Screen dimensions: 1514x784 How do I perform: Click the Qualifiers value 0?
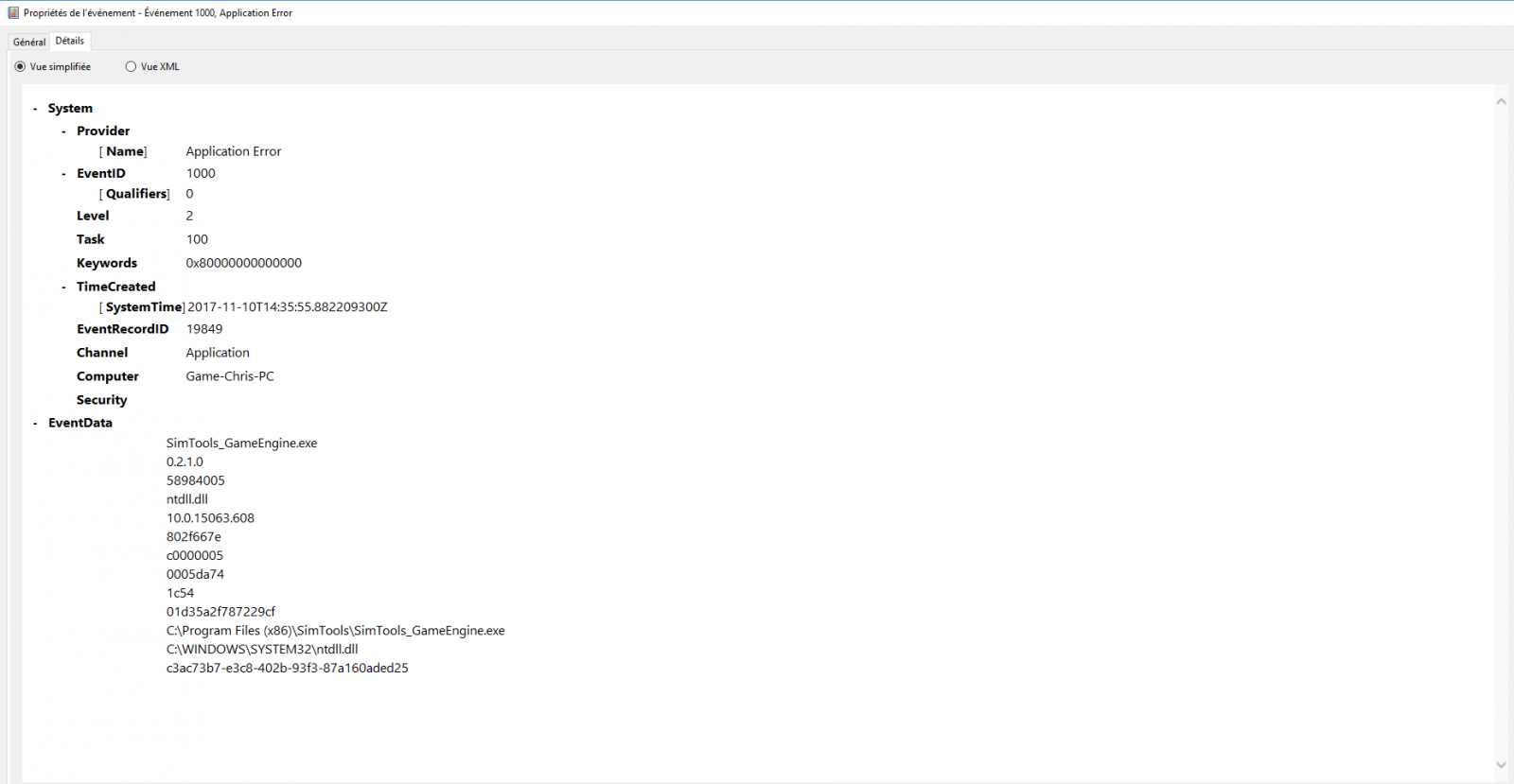(189, 194)
